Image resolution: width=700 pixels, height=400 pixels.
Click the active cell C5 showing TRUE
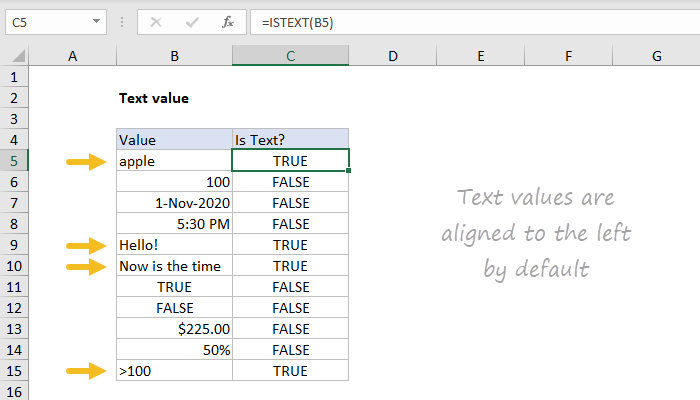click(x=291, y=161)
